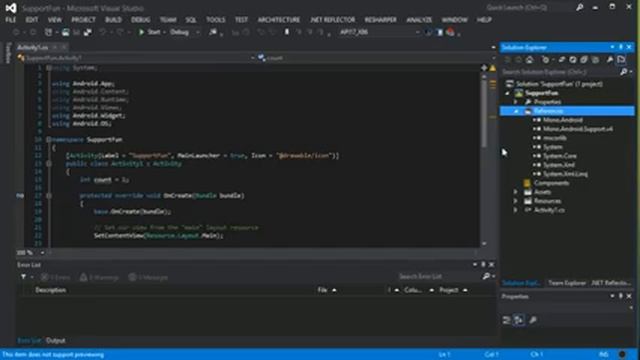Toggle the Errors filter in Error List
Viewport: 640px width, 360px height.
[x=56, y=278]
